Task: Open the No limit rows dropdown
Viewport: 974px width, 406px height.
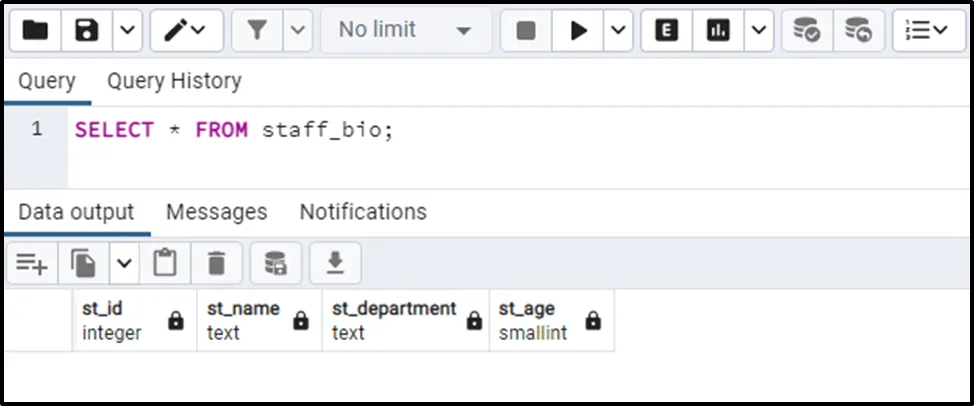Action: coord(405,31)
